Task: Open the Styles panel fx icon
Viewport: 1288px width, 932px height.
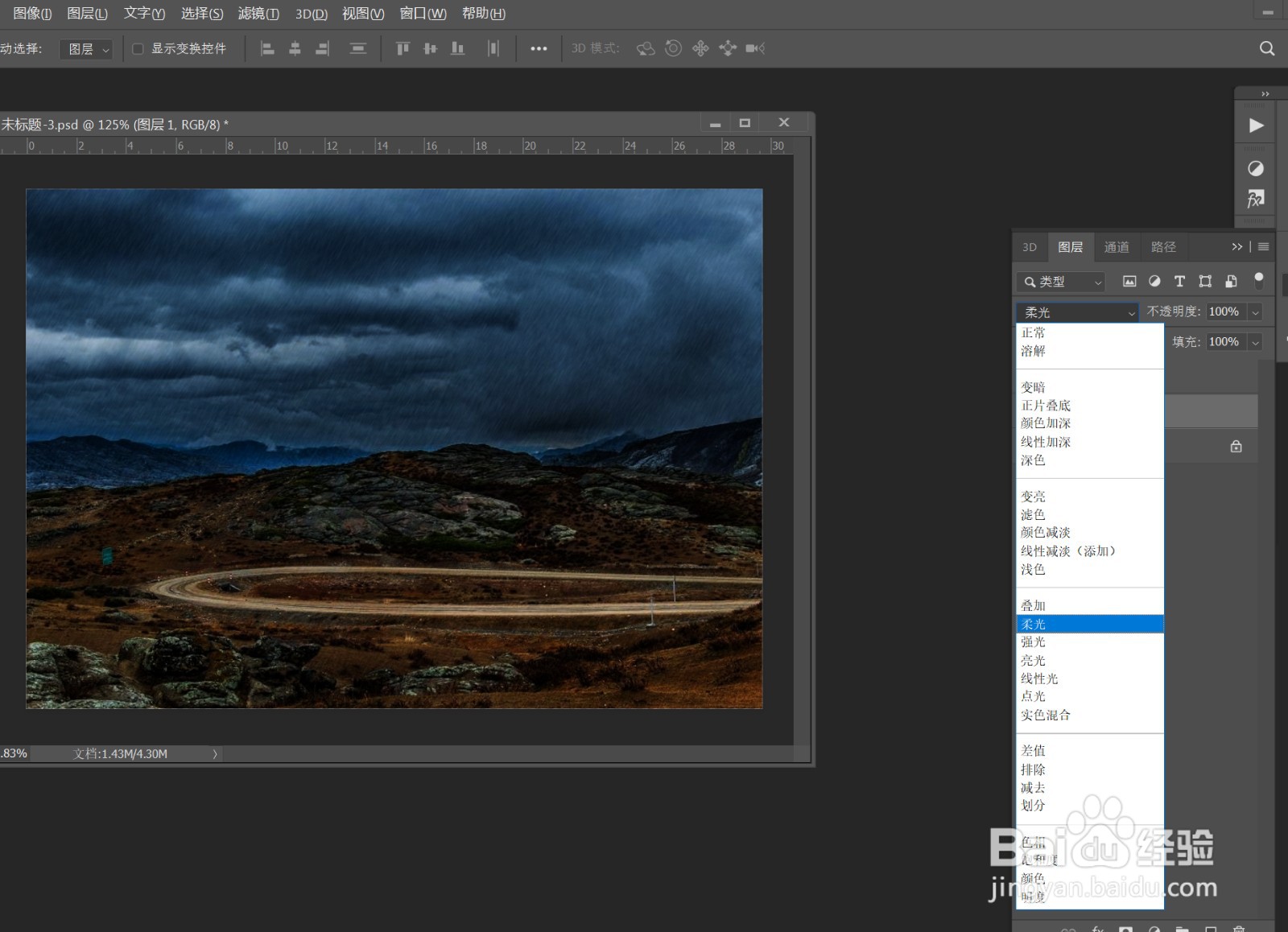Action: 1256,199
